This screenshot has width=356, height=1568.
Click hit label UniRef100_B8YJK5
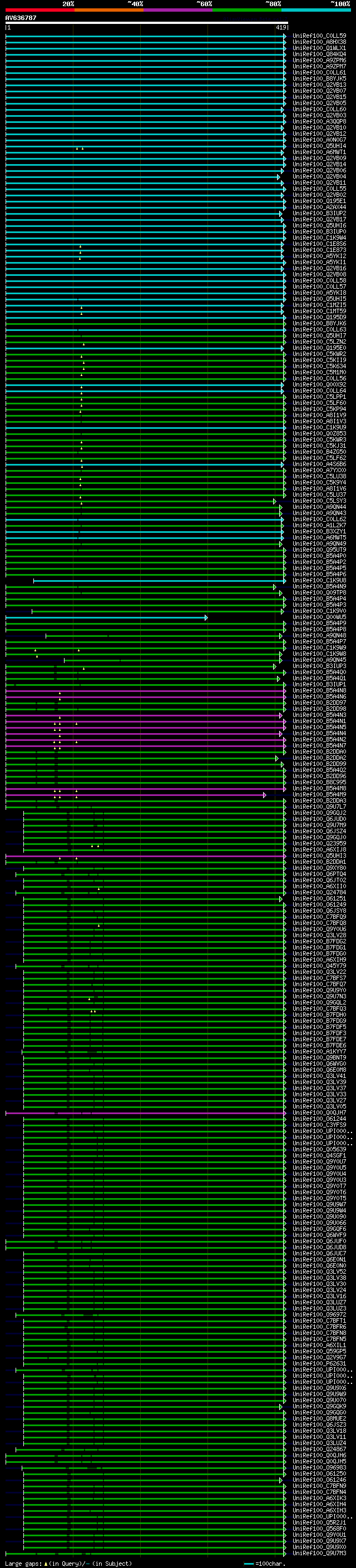319,78
